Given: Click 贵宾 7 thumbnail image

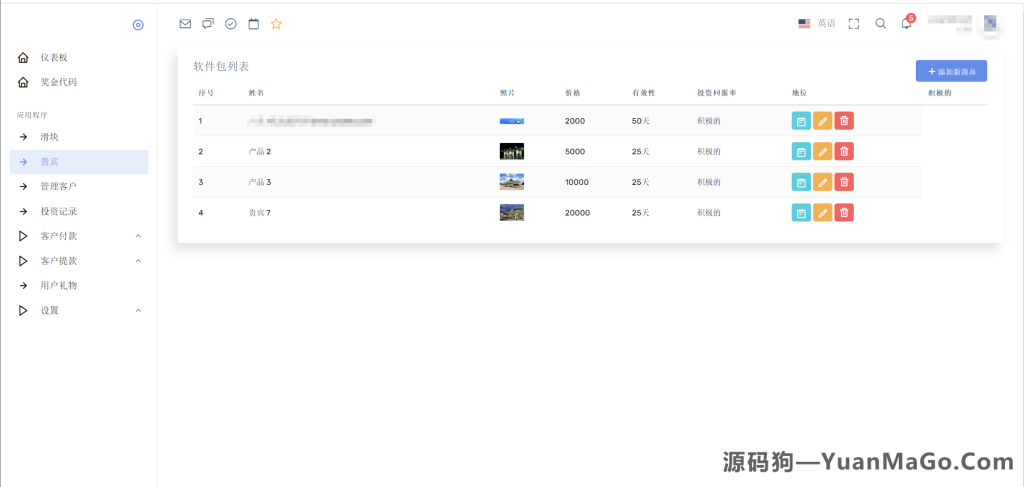Looking at the screenshot, I should (x=511, y=213).
